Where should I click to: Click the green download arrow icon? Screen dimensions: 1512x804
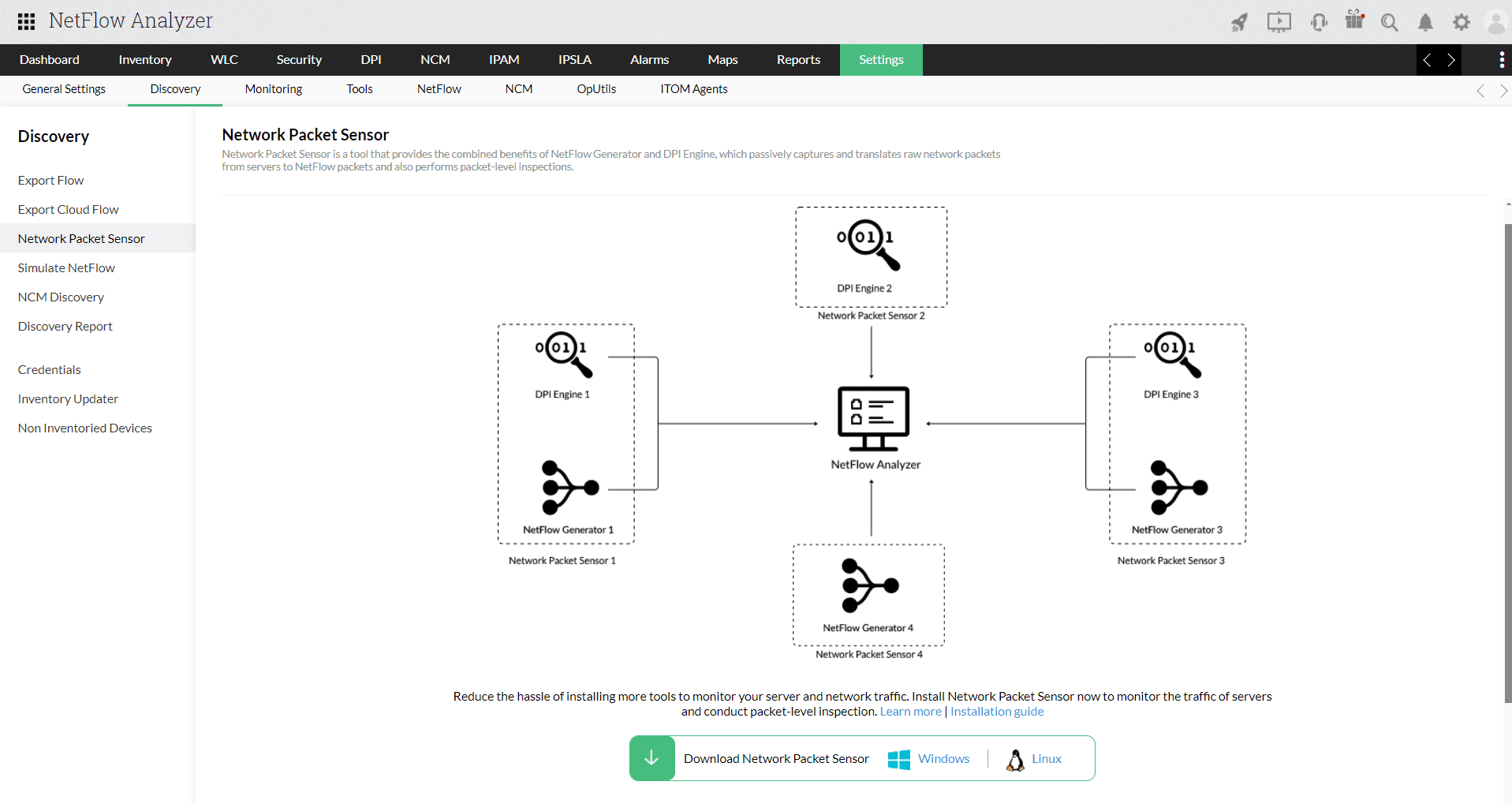652,758
